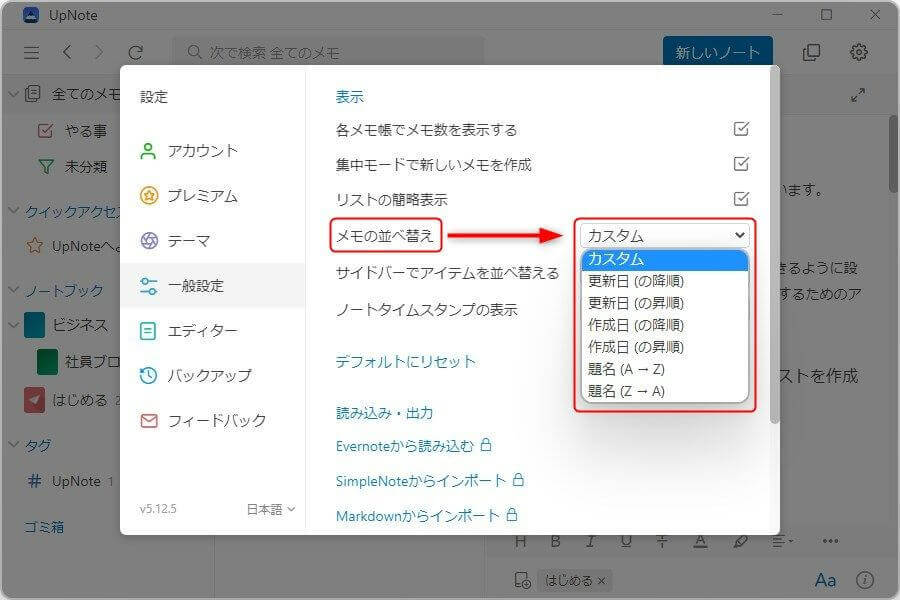Viewport: 900px width, 600px height.
Task: Collapse the クイックアクセス section chevron
Action: point(14,211)
